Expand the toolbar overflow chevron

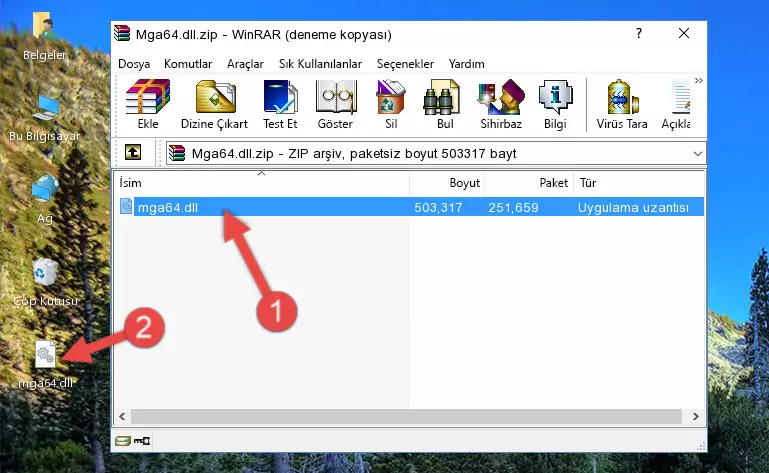699,80
